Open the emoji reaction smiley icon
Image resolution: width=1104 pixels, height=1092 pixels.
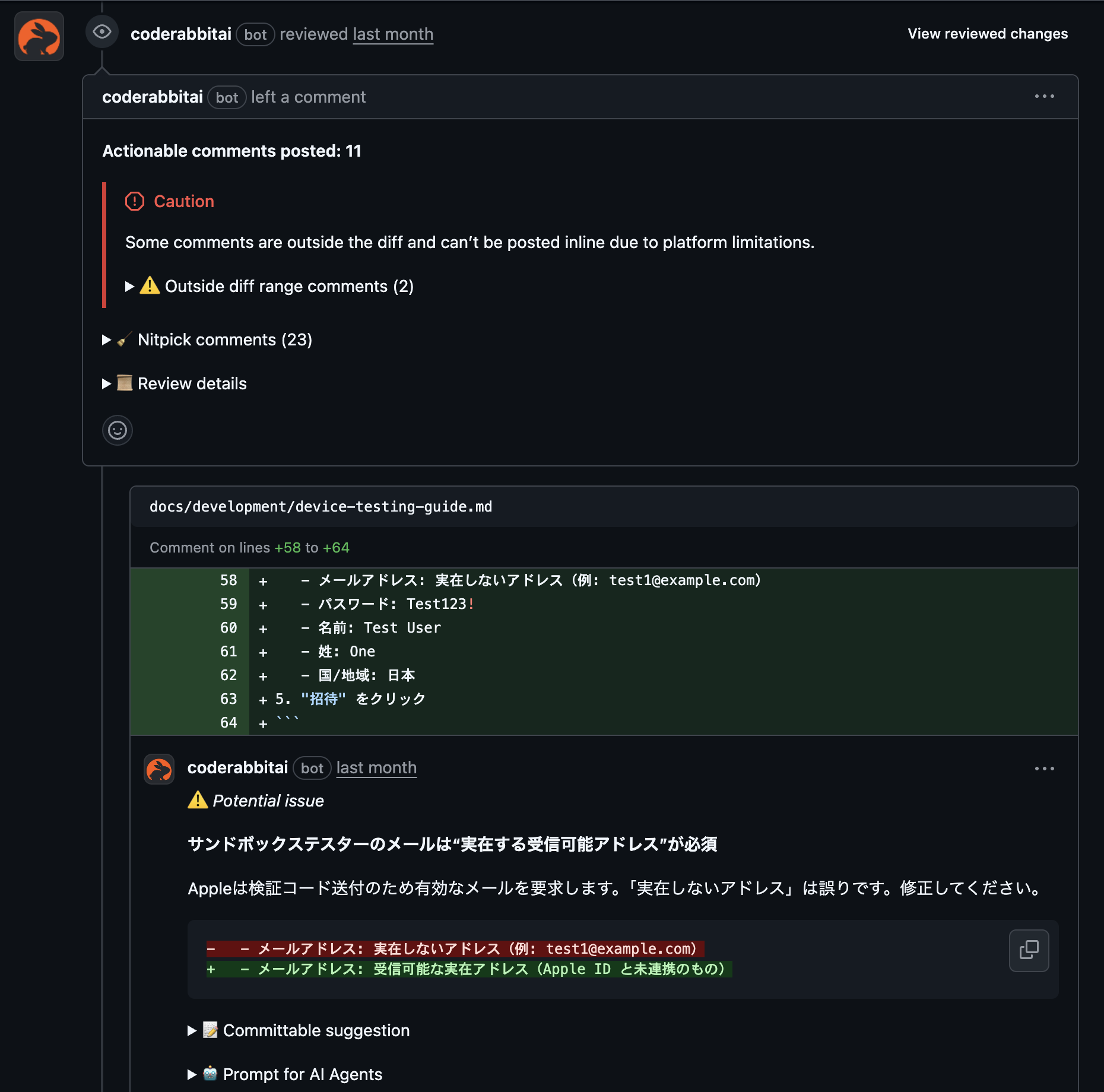[x=117, y=430]
